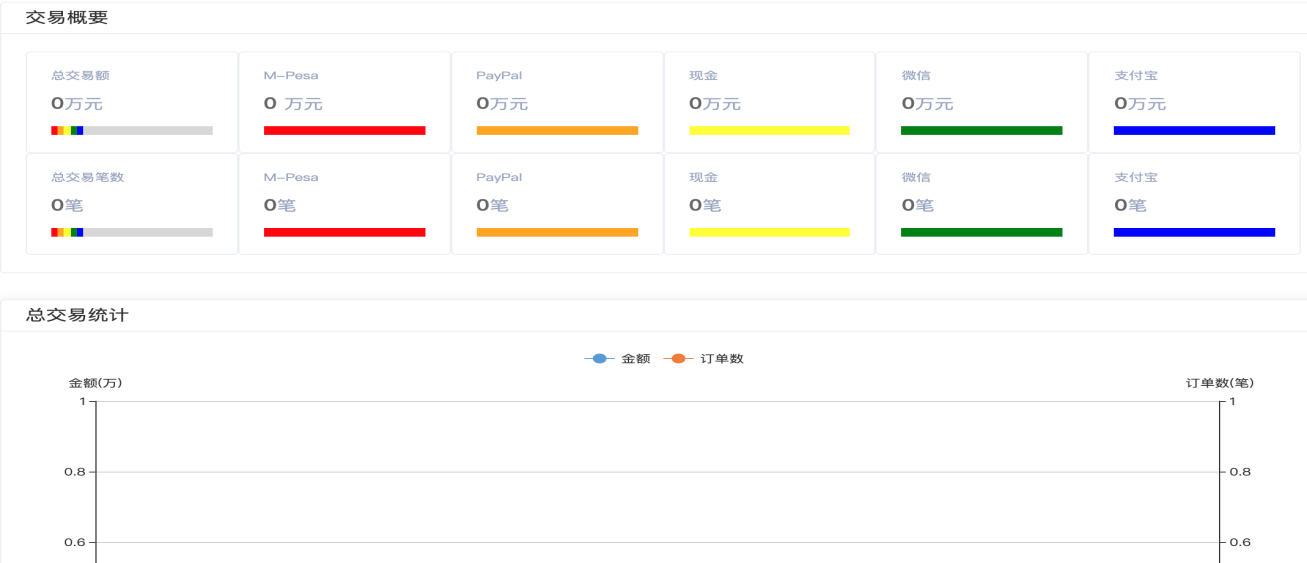
Task: Click the M-Pesa transaction amount card
Action: 344,101
